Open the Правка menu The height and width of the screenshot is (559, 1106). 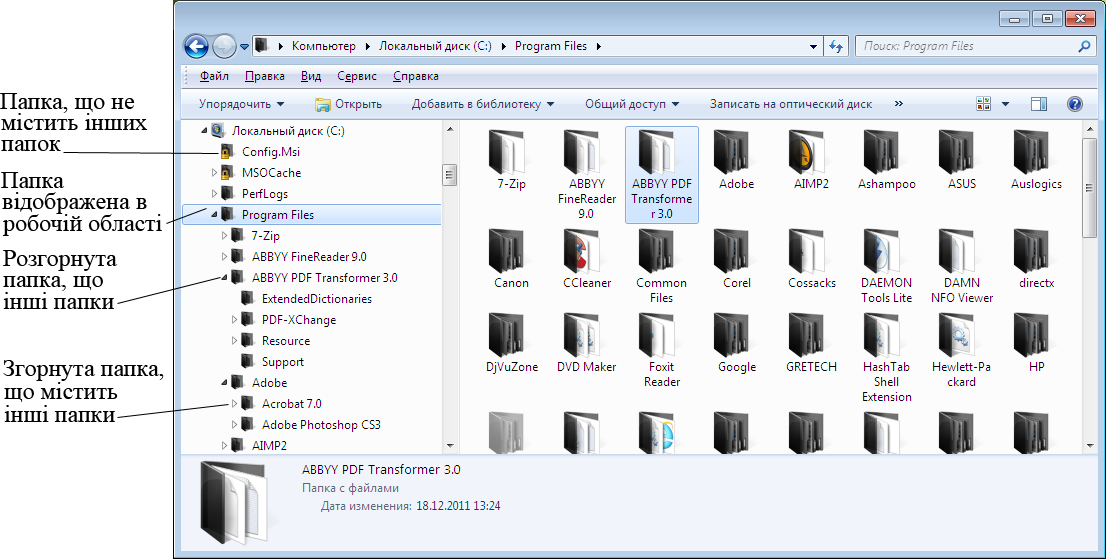[265, 76]
